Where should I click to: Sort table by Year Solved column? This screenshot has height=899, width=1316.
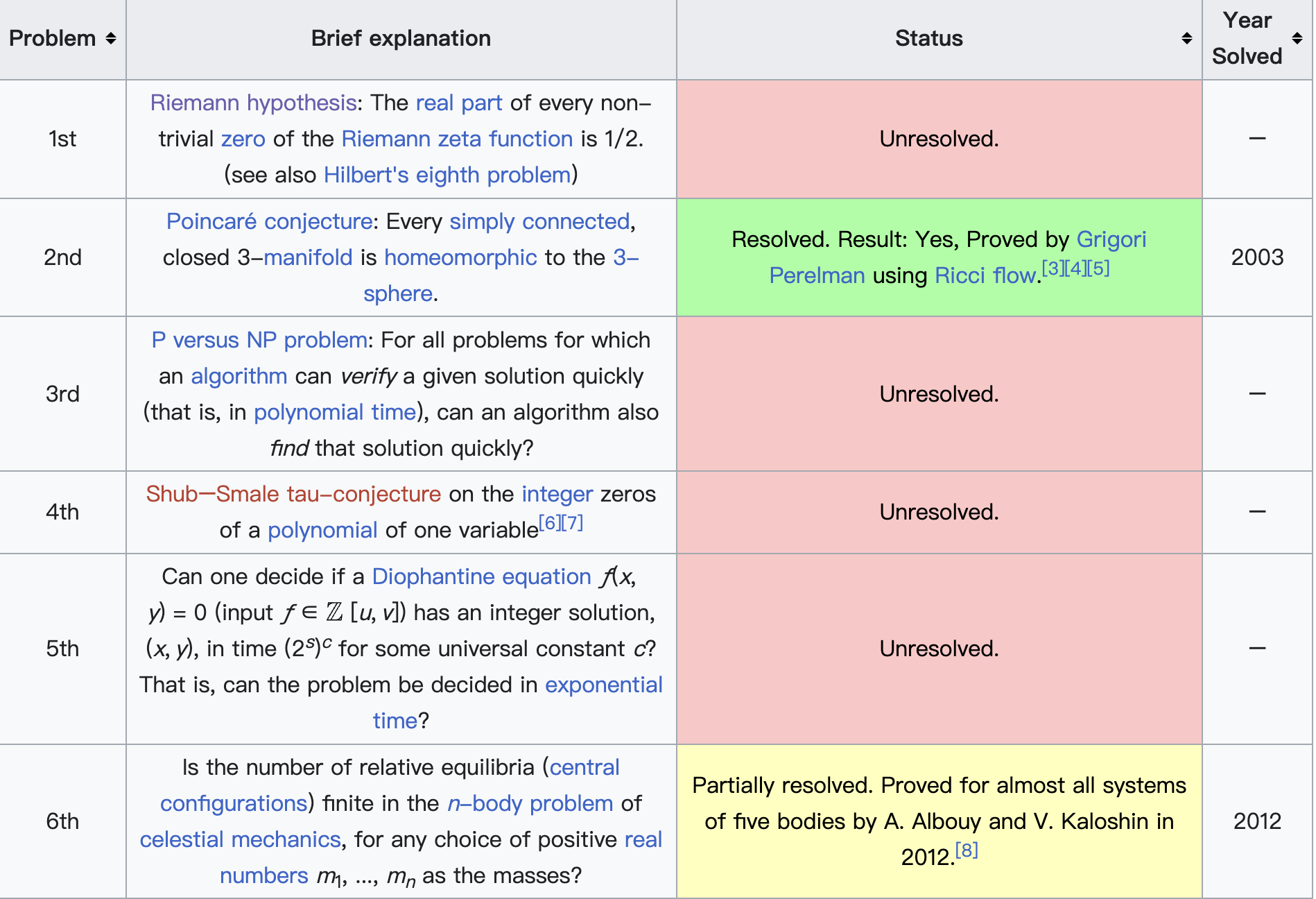click(x=1297, y=39)
